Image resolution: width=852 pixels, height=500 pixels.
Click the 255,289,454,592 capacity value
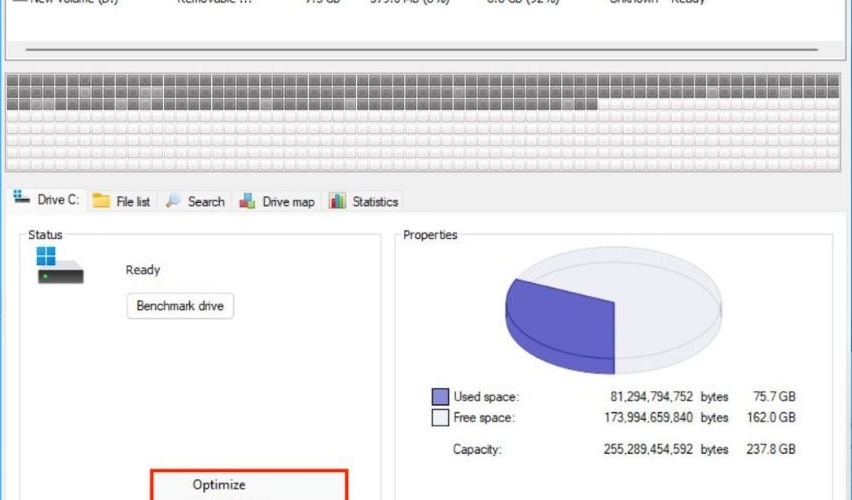click(647, 449)
